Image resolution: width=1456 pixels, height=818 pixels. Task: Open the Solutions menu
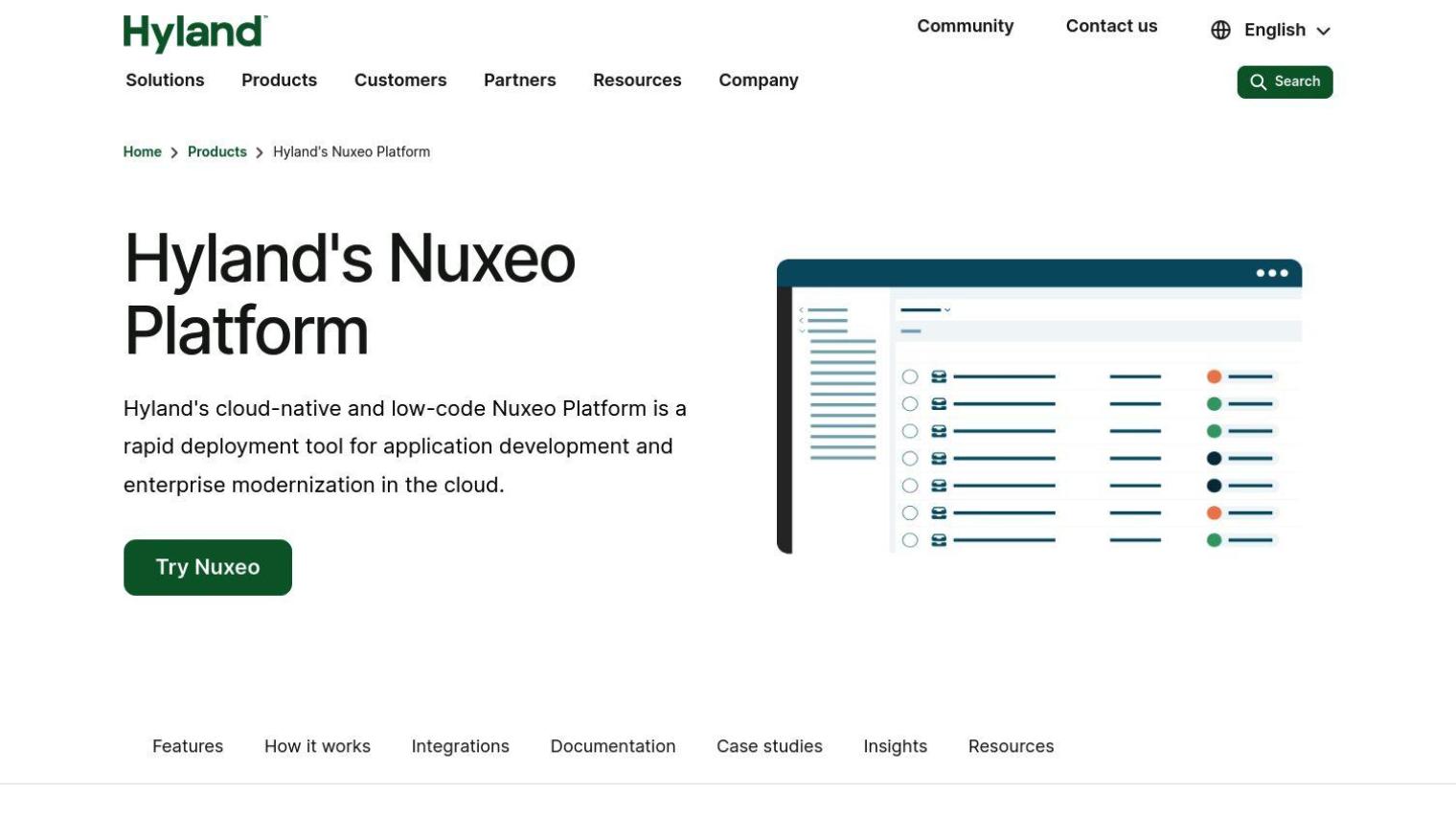(x=165, y=80)
